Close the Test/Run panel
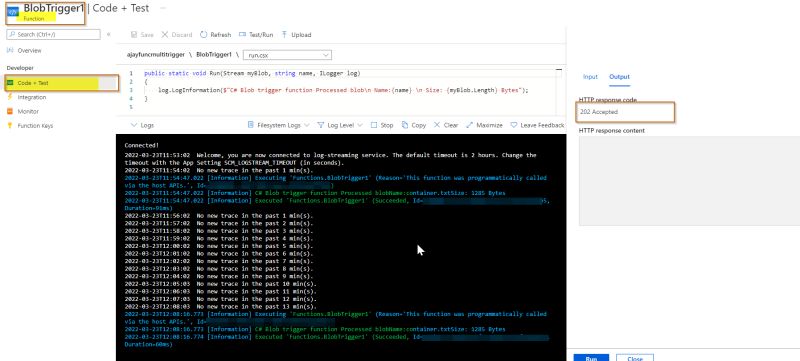Image resolution: width=800 pixels, height=361 pixels. (x=635, y=357)
